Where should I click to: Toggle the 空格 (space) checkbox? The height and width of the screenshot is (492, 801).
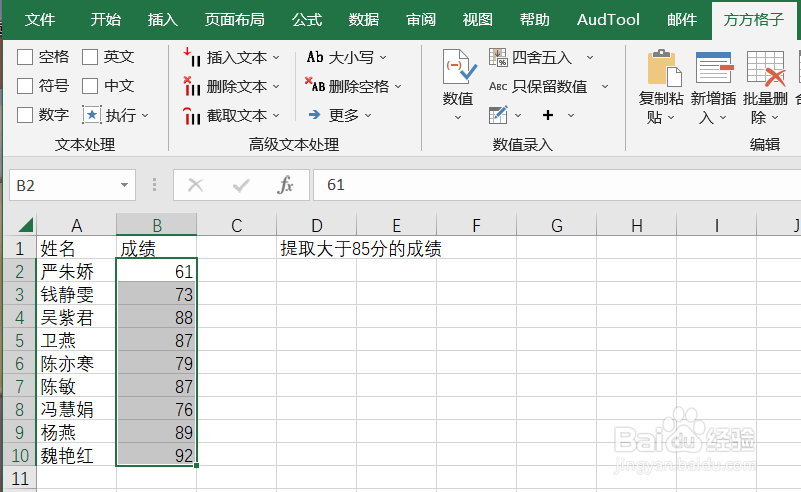pos(25,57)
